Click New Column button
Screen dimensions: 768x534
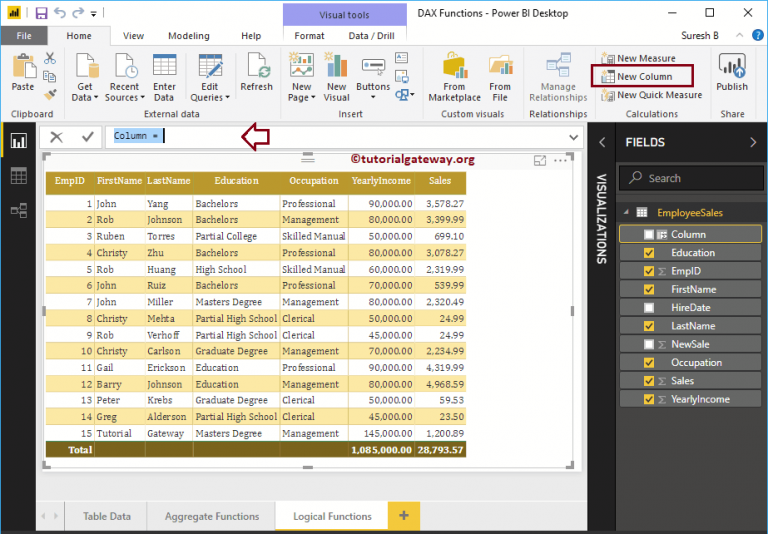pos(637,76)
